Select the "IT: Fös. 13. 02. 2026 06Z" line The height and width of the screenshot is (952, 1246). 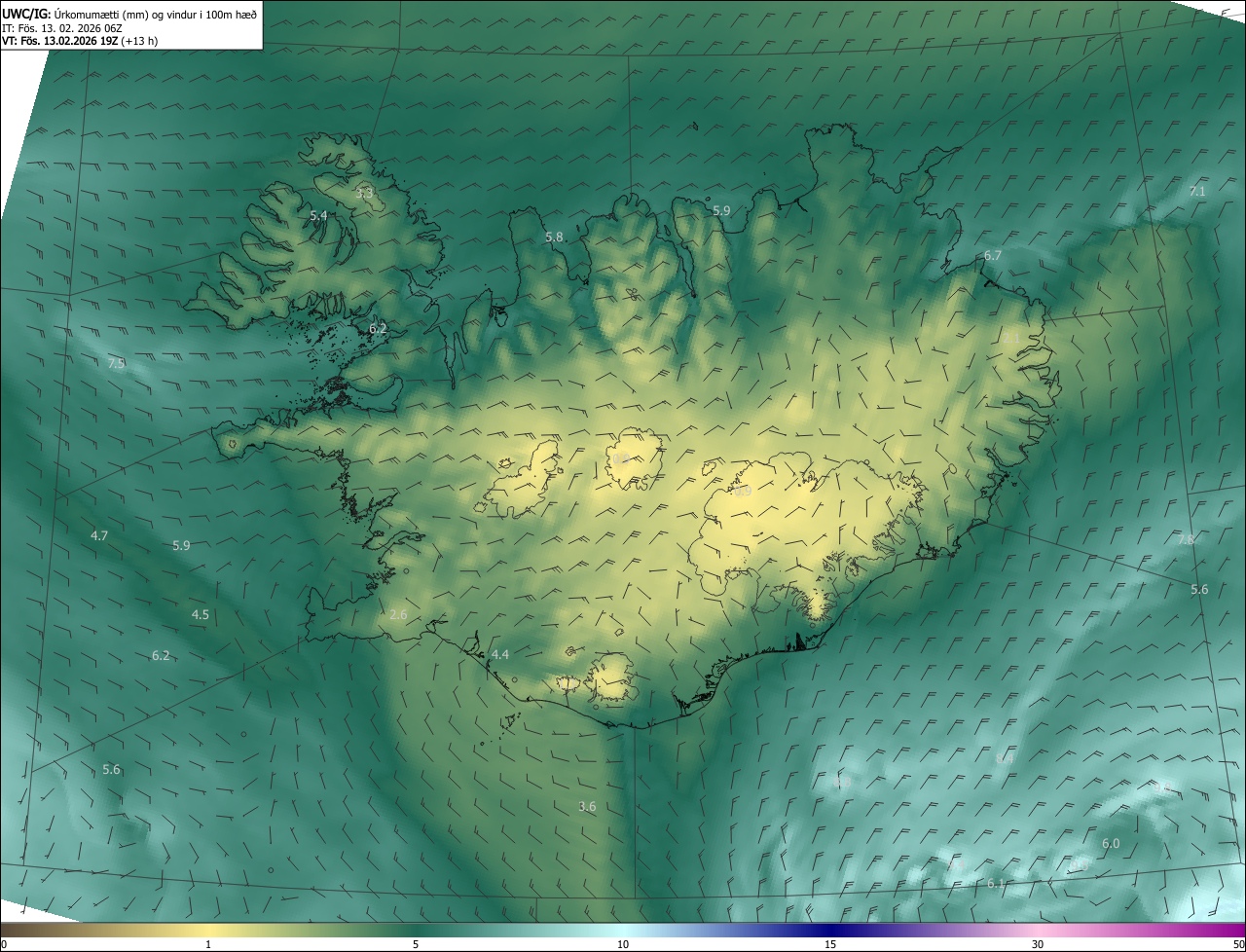pyautogui.click(x=62, y=28)
